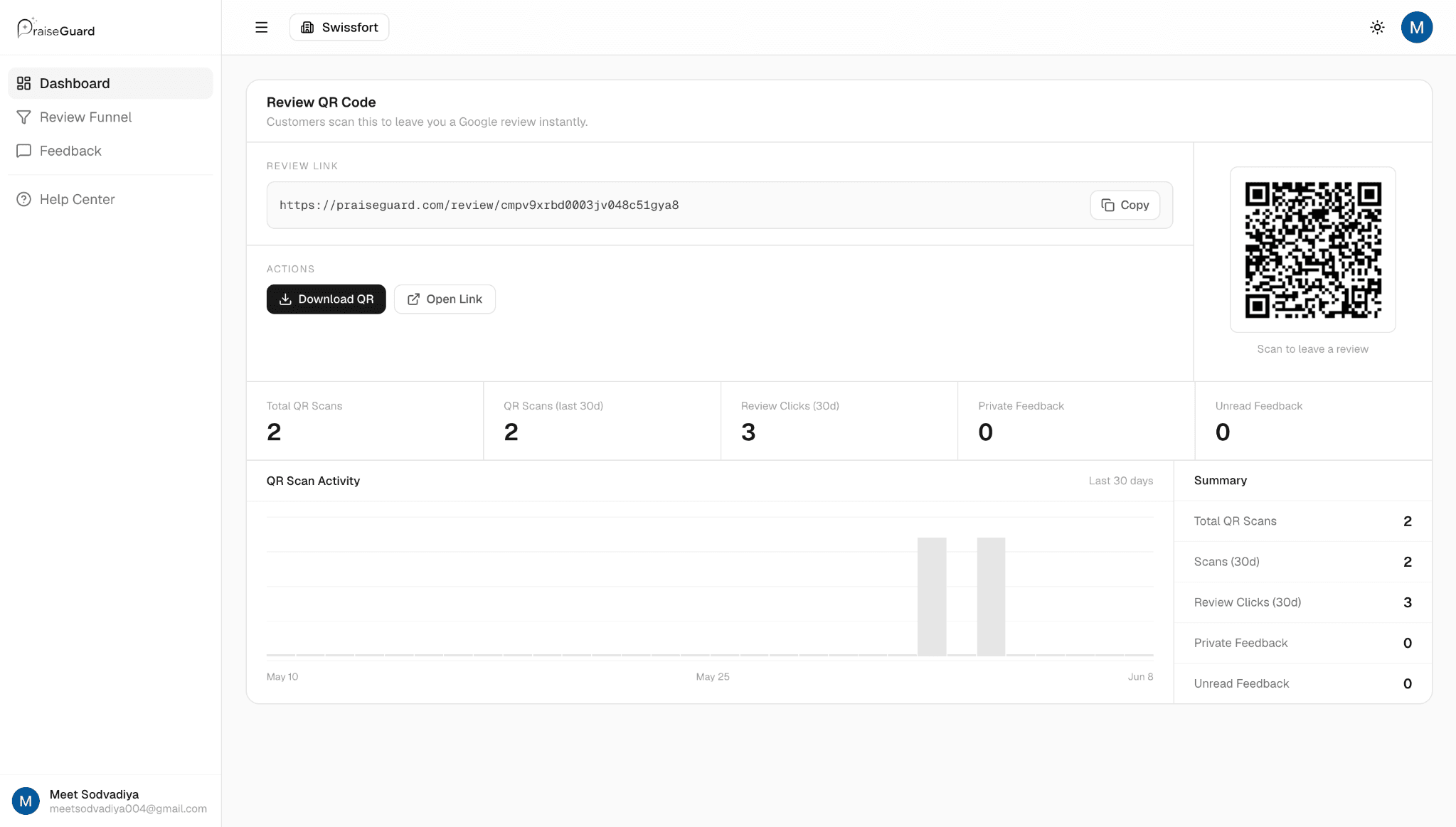Viewport: 1456px width, 827px height.
Task: Download the QR code
Action: 326,299
